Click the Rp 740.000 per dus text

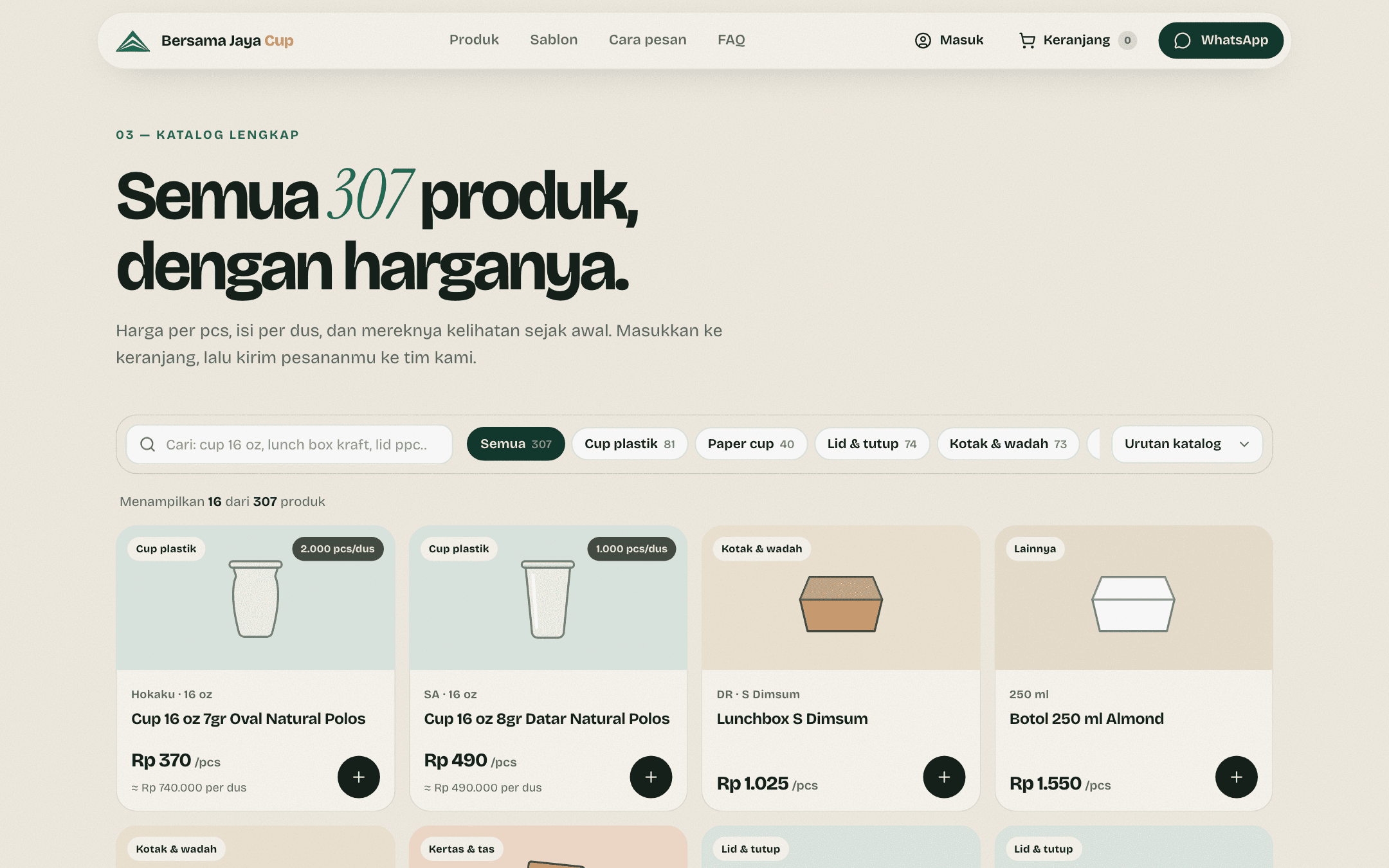(x=189, y=788)
